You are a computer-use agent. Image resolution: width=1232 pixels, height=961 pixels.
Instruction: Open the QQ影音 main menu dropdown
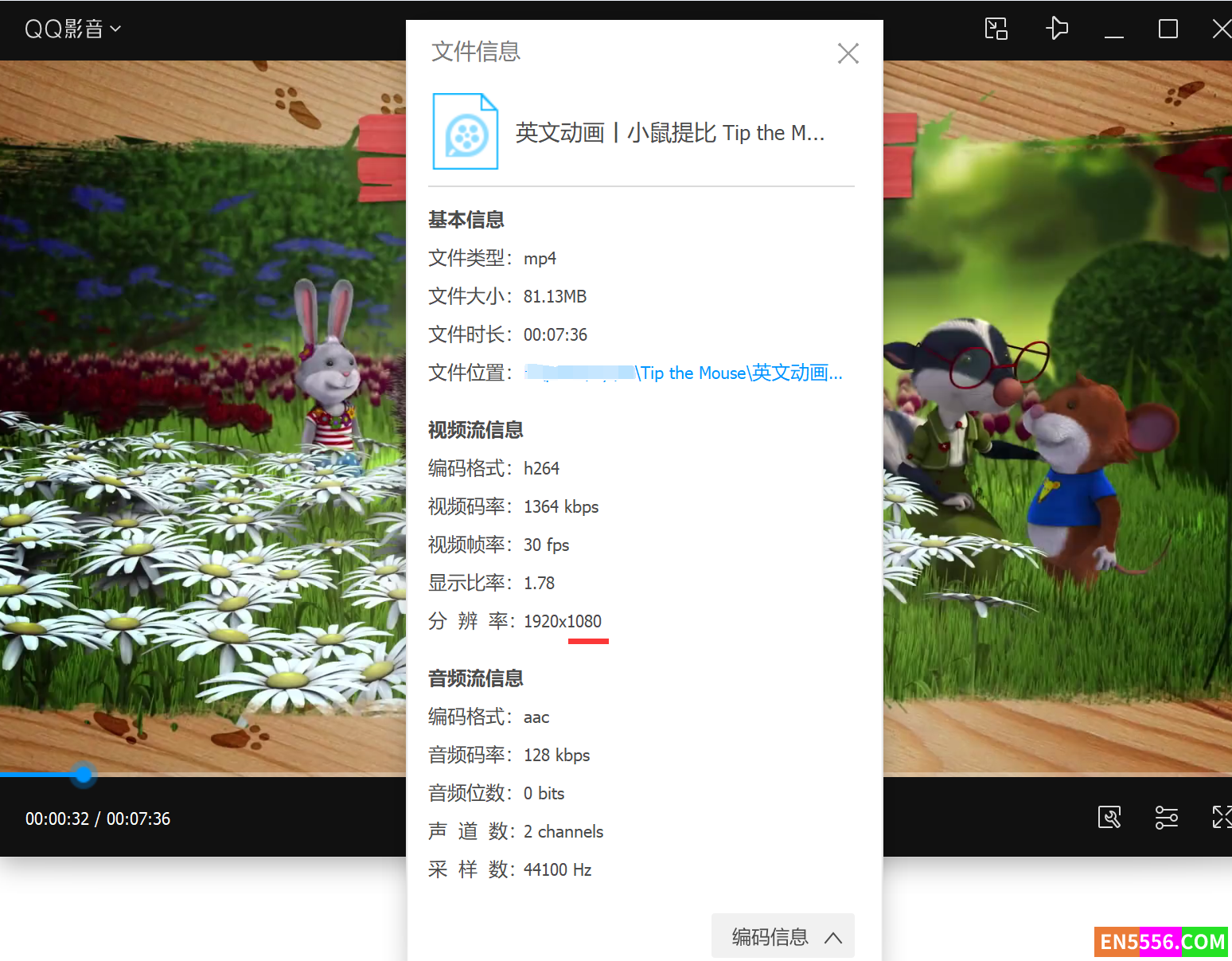tap(72, 29)
